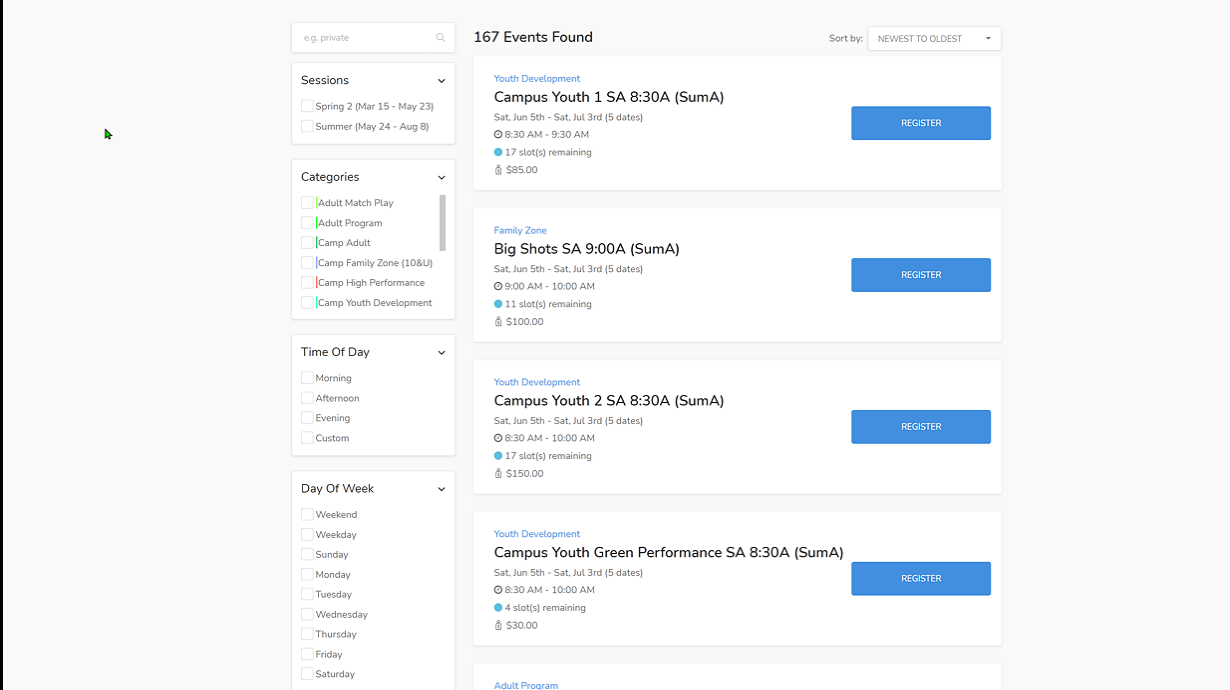Click the price tag icon beside $85.00
Screen dimensions: 1230x690
pos(498,170)
